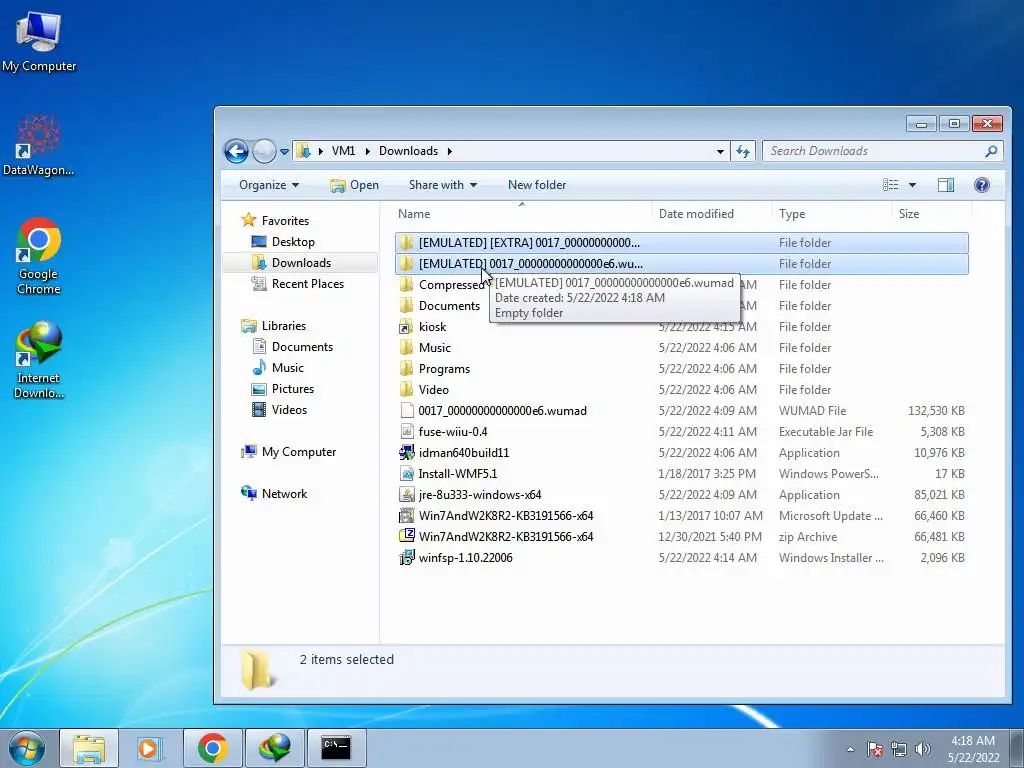Open Videos library in navigation pane
1024x768 pixels.
[279, 409]
